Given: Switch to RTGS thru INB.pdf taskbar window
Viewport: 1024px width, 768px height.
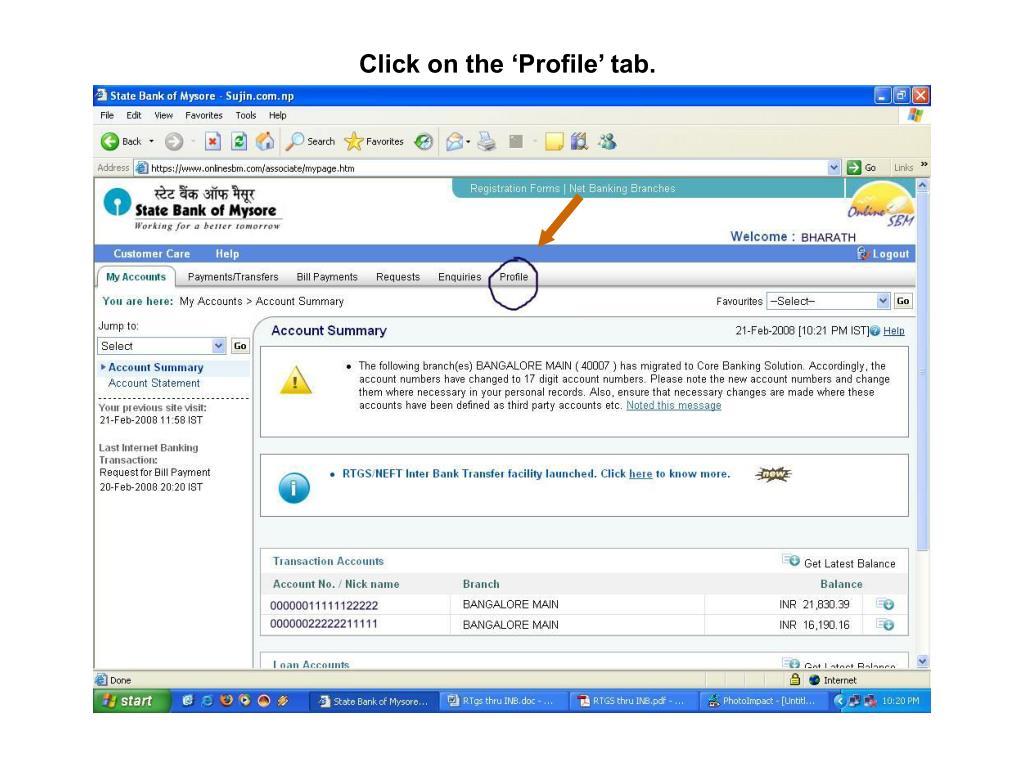Looking at the screenshot, I should pos(632,701).
